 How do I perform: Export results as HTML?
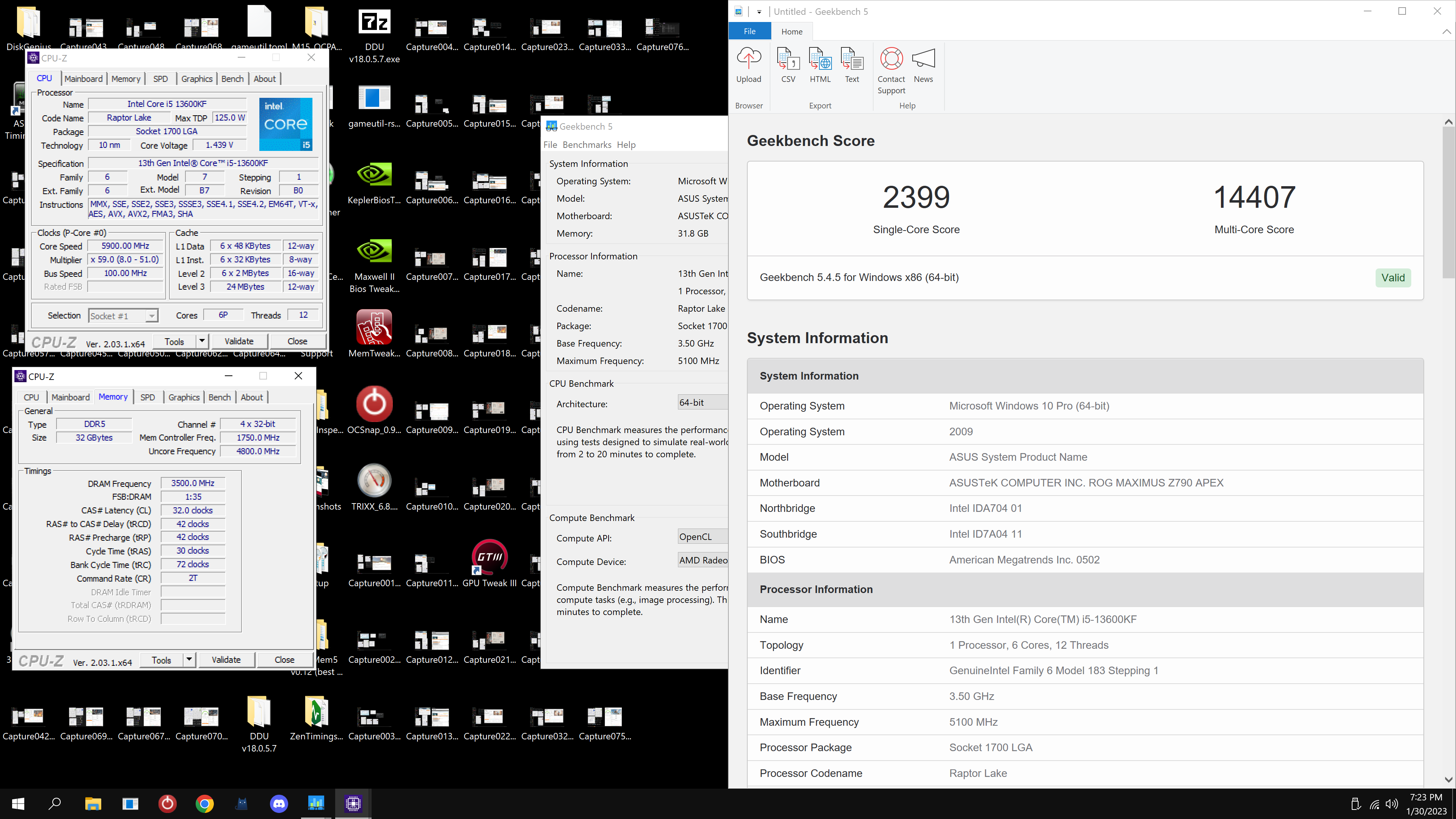pyautogui.click(x=820, y=66)
